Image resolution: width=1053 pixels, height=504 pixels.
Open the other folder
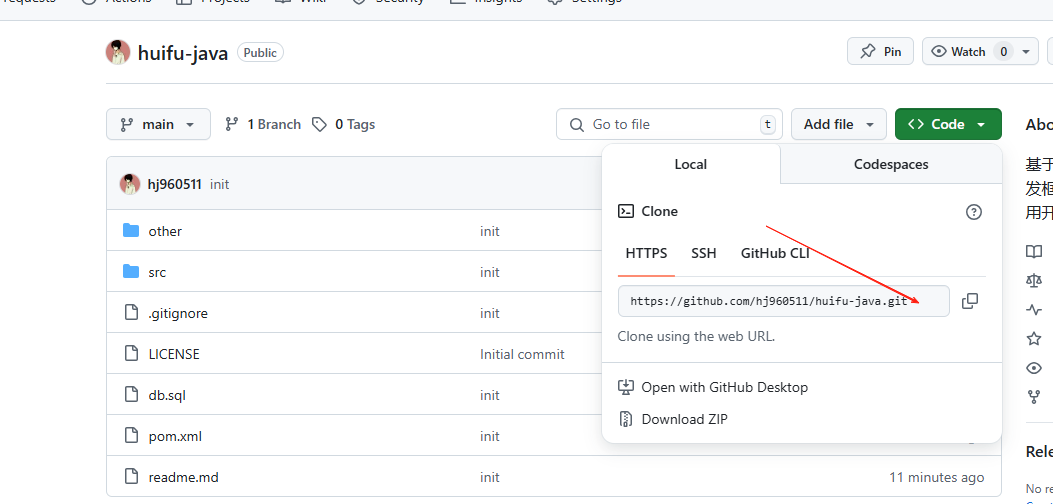165,231
